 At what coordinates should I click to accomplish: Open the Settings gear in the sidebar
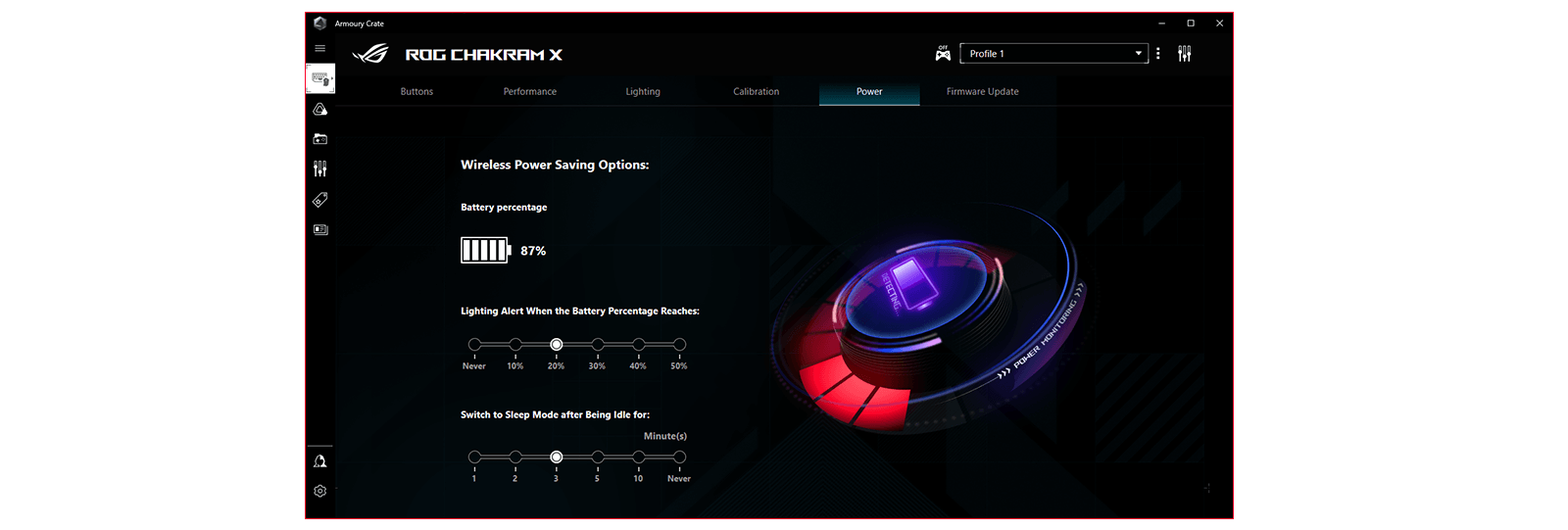320,491
